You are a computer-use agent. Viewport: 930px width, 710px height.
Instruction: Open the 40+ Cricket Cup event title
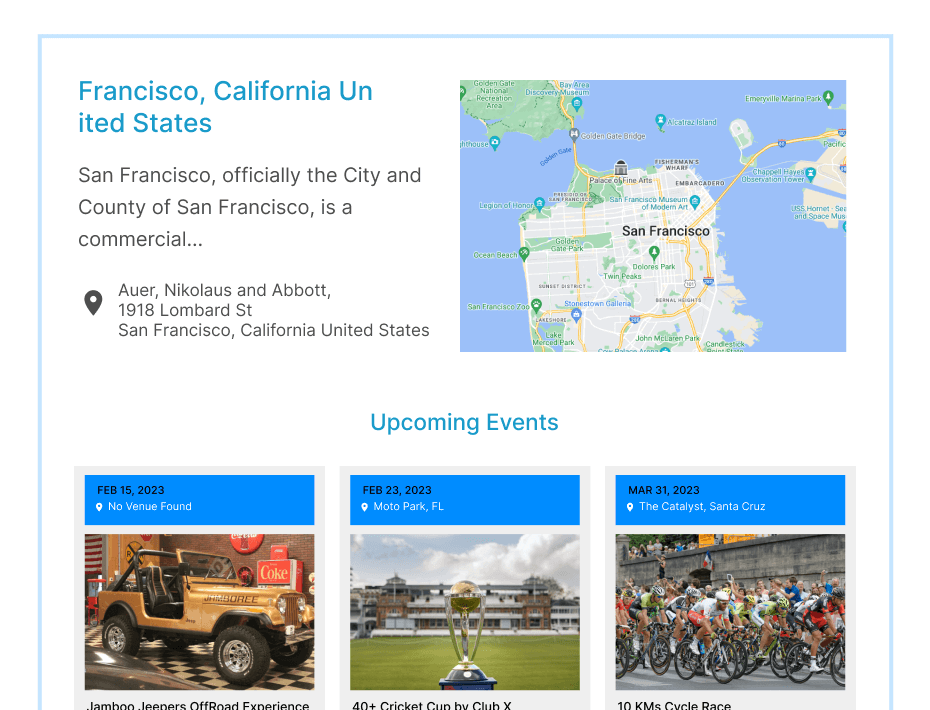(x=432, y=704)
